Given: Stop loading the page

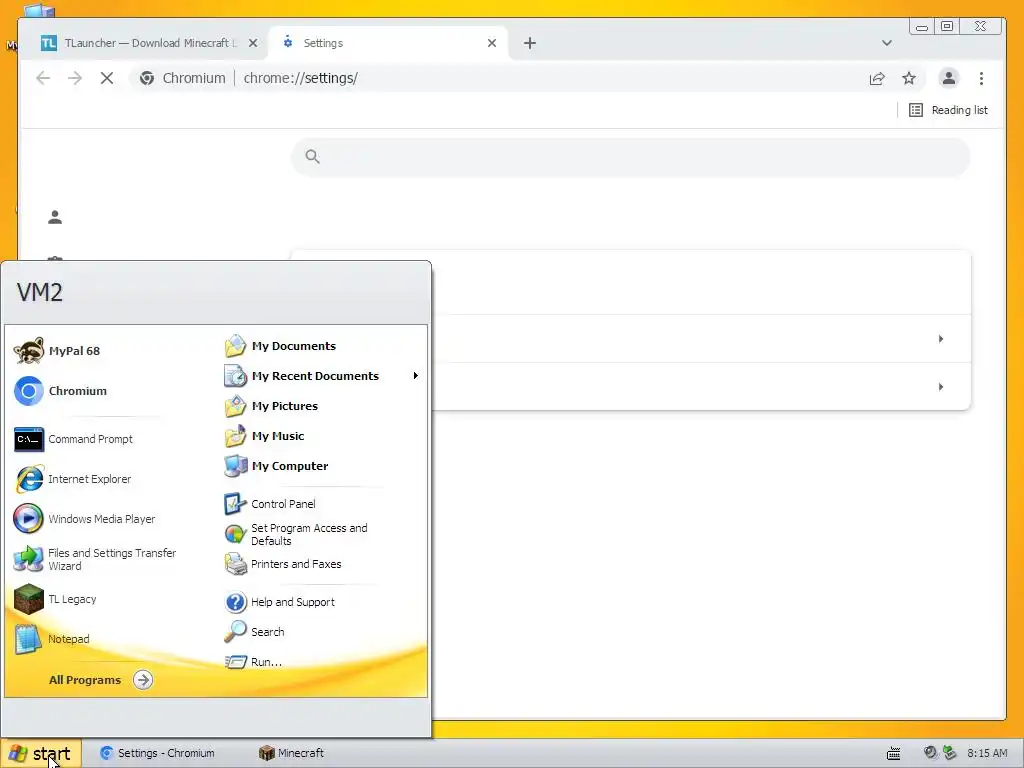Looking at the screenshot, I should tap(107, 78).
